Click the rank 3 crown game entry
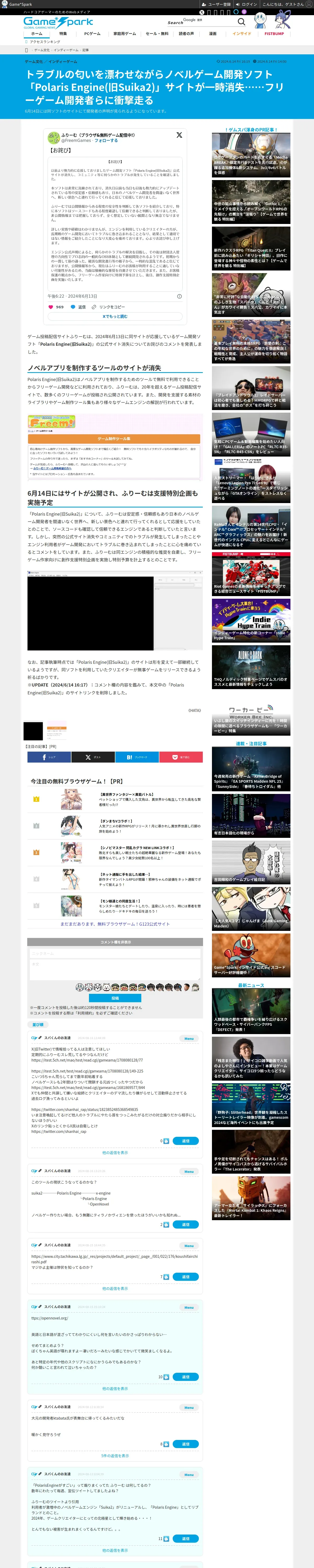This screenshot has width=314, height=1568. point(115,852)
